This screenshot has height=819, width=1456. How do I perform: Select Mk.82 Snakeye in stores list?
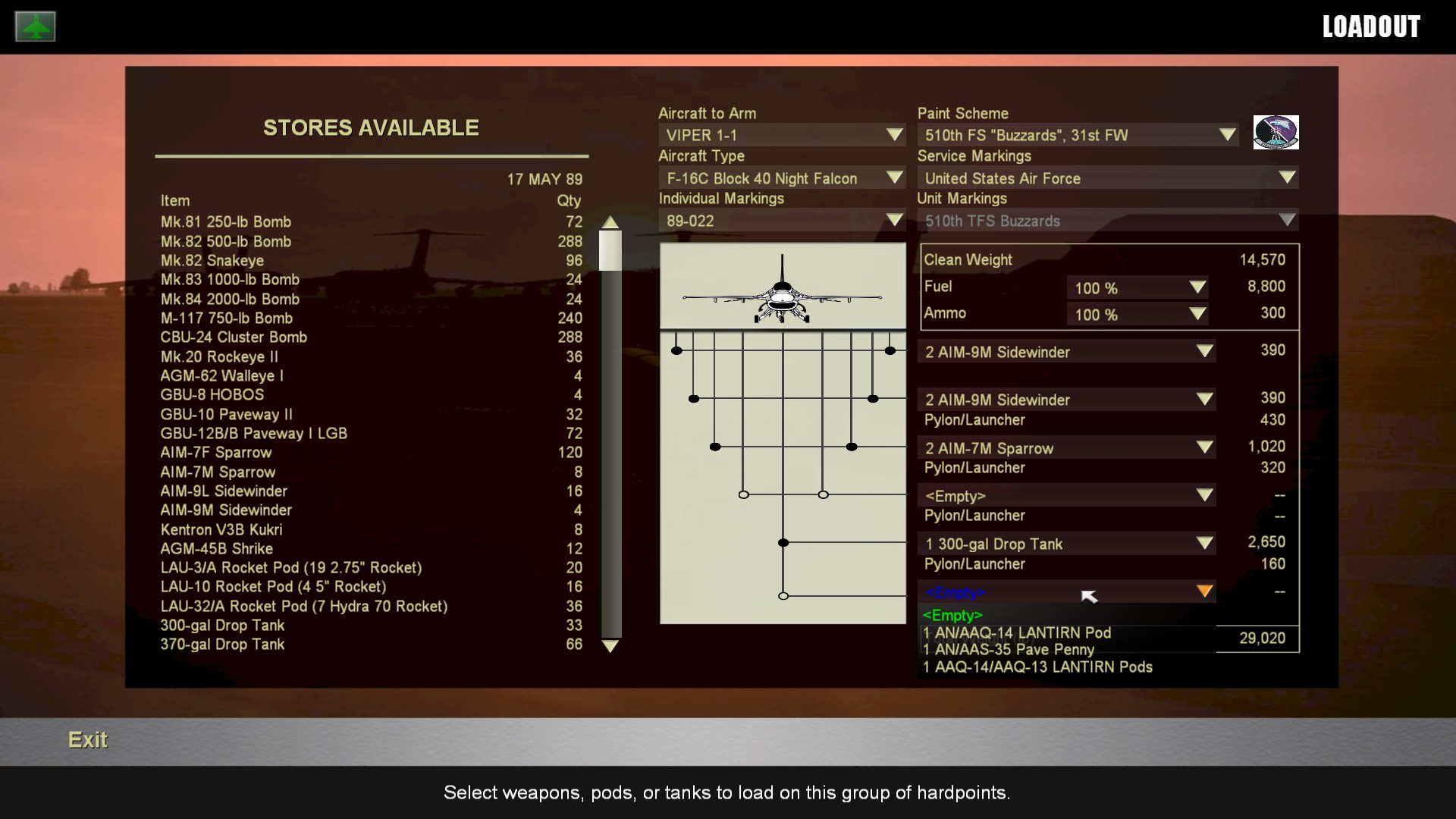[x=372, y=260]
